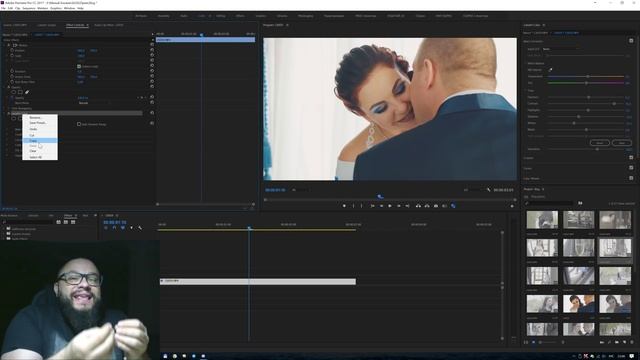
Task: Choose Copy in the context menu
Action: pyautogui.click(x=40, y=140)
